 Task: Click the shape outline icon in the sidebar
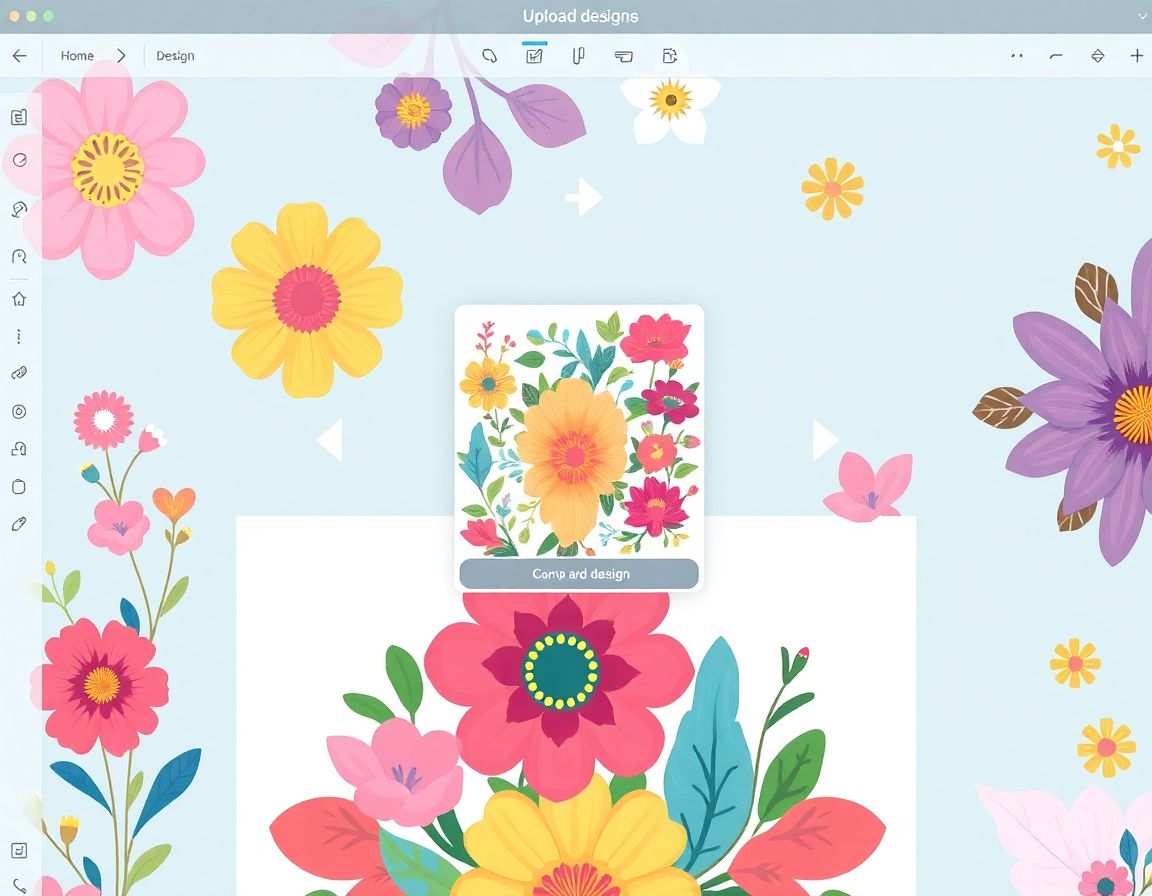tap(17, 486)
